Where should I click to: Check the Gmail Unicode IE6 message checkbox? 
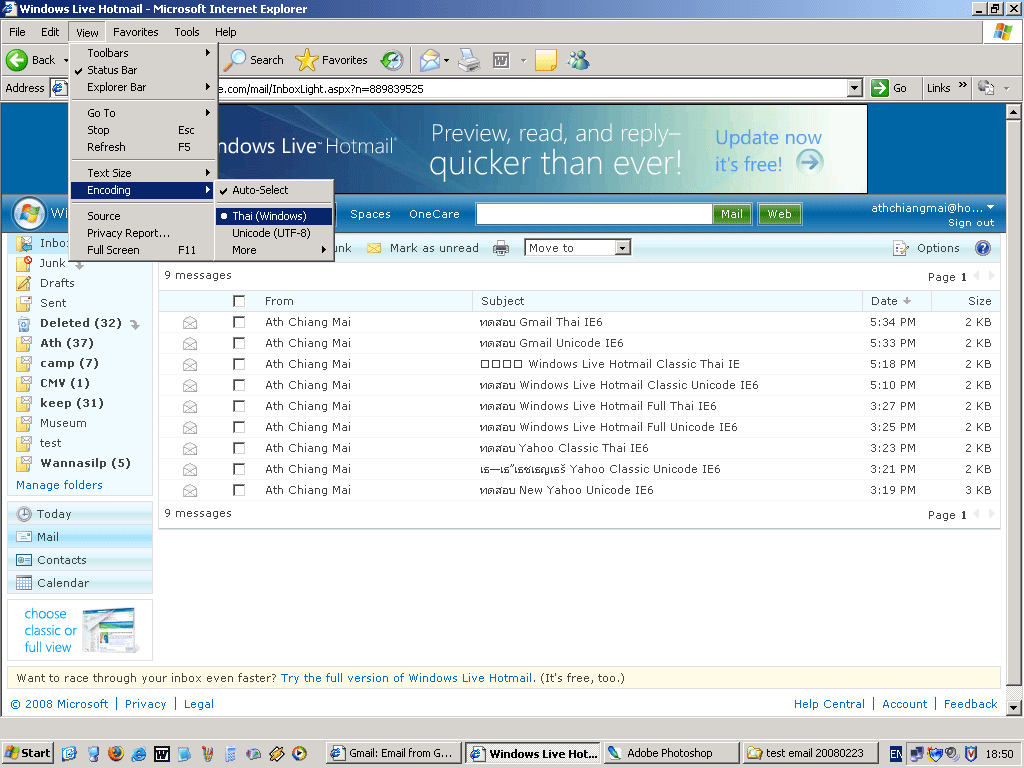pyautogui.click(x=239, y=343)
